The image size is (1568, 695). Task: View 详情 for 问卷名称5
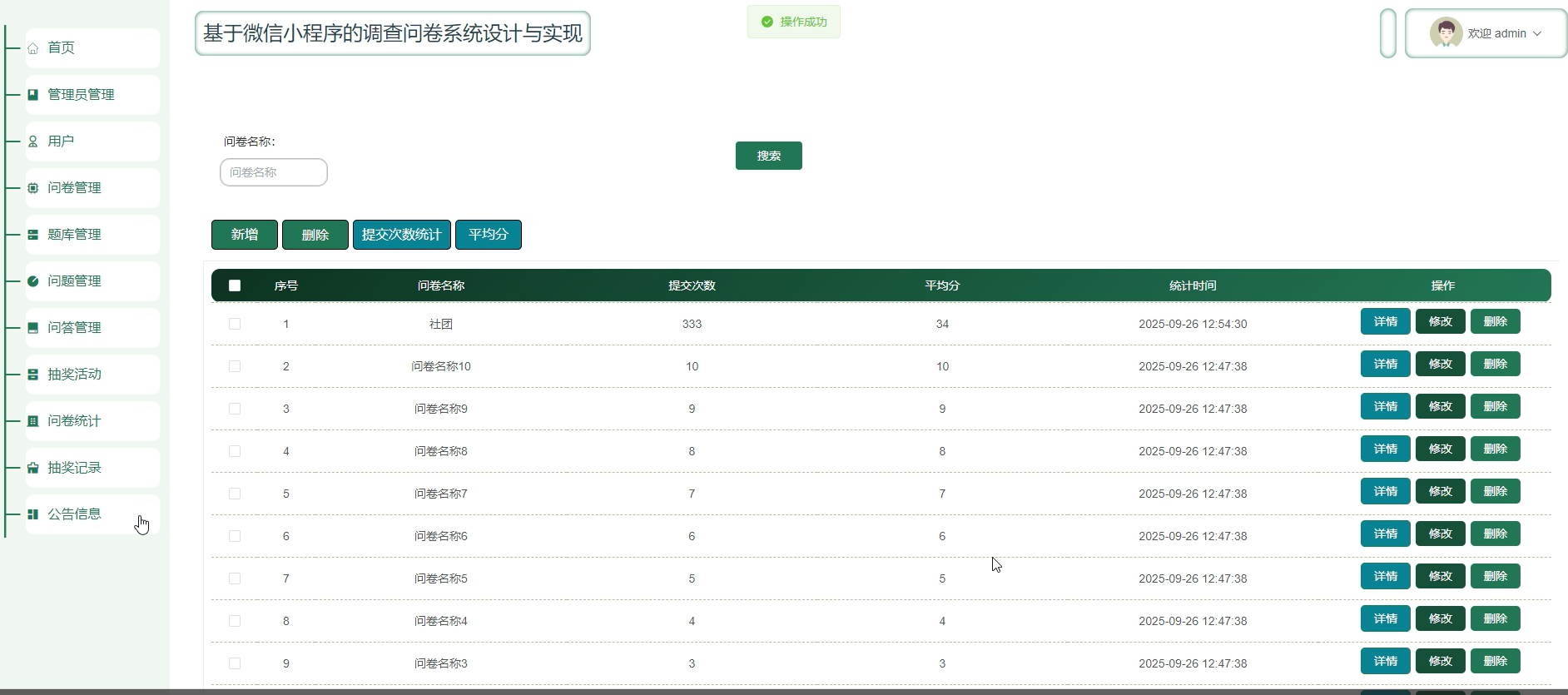pos(1386,576)
